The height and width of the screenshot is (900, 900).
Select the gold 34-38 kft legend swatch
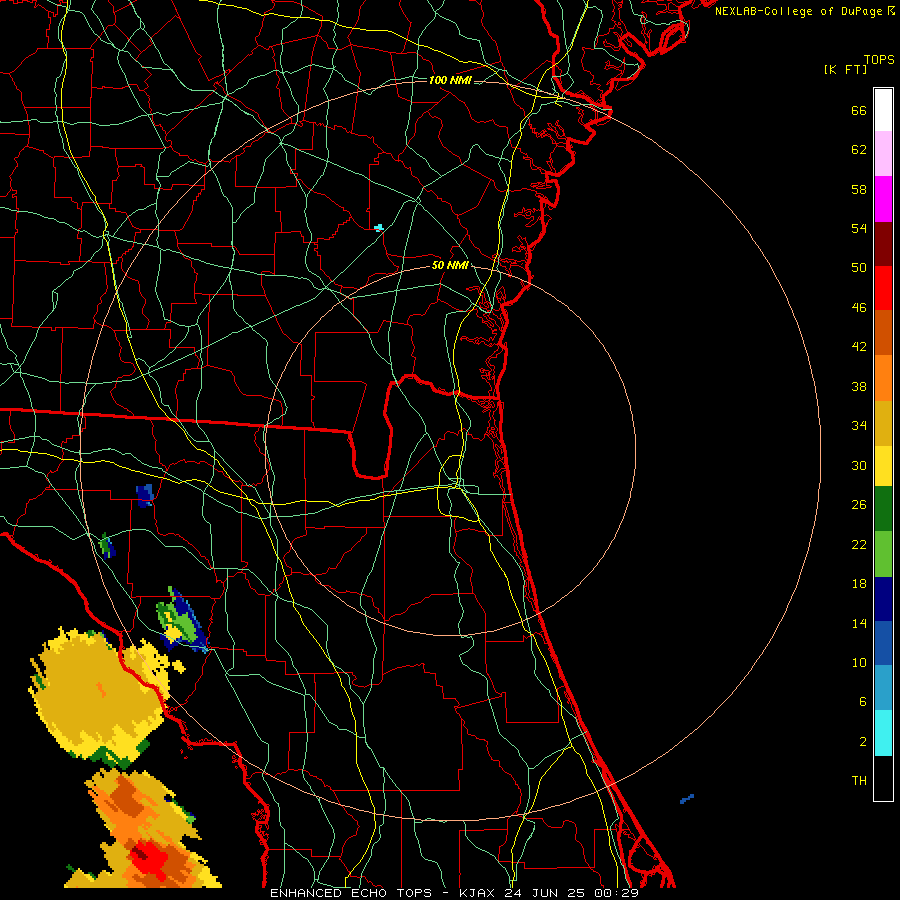pos(883,423)
